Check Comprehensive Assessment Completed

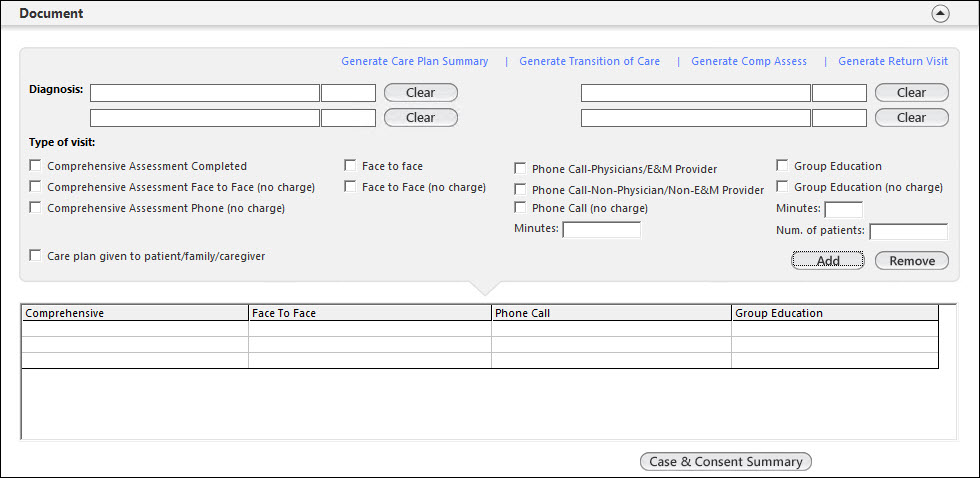coord(36,166)
